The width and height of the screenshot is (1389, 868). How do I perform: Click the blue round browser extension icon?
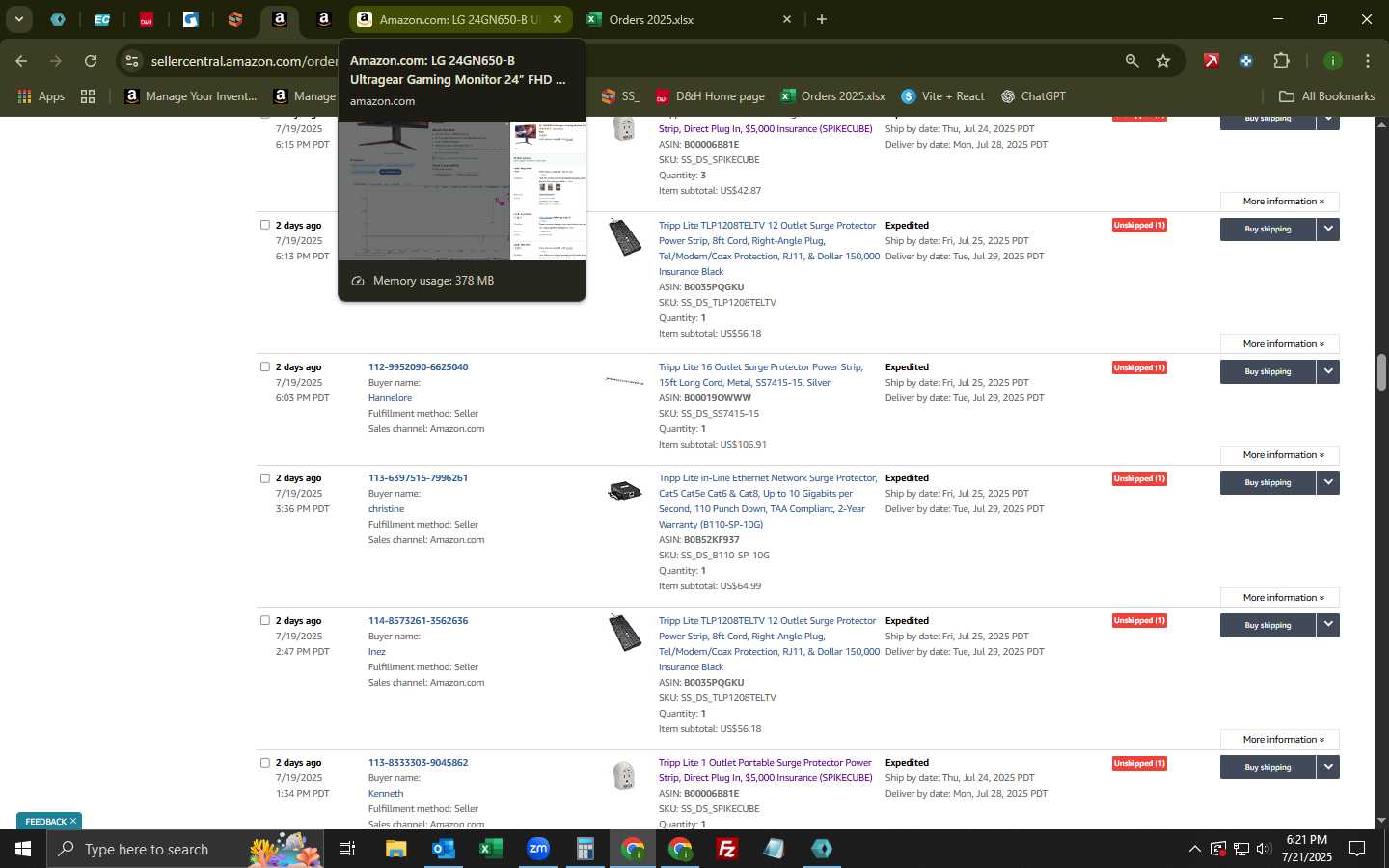pyautogui.click(x=1246, y=61)
